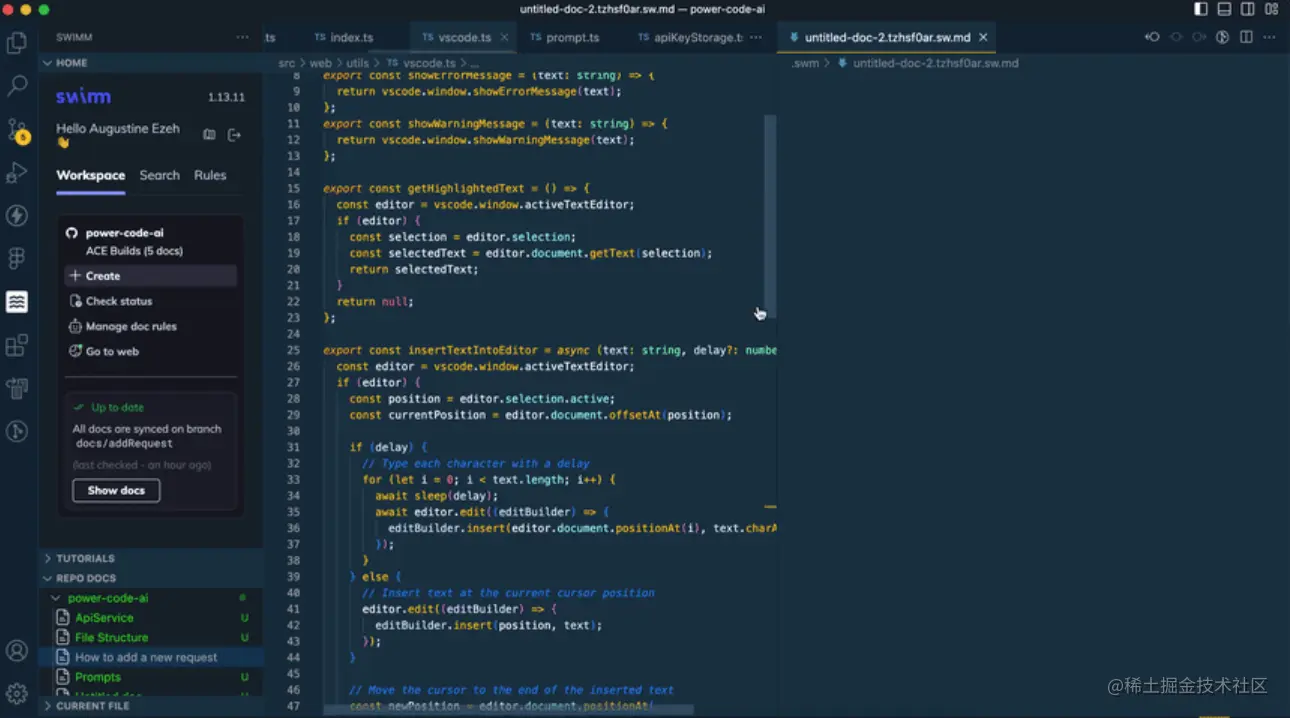Click the 'utils' breadcrumb segment
Viewport: 1290px width, 718px height.
[x=357, y=63]
